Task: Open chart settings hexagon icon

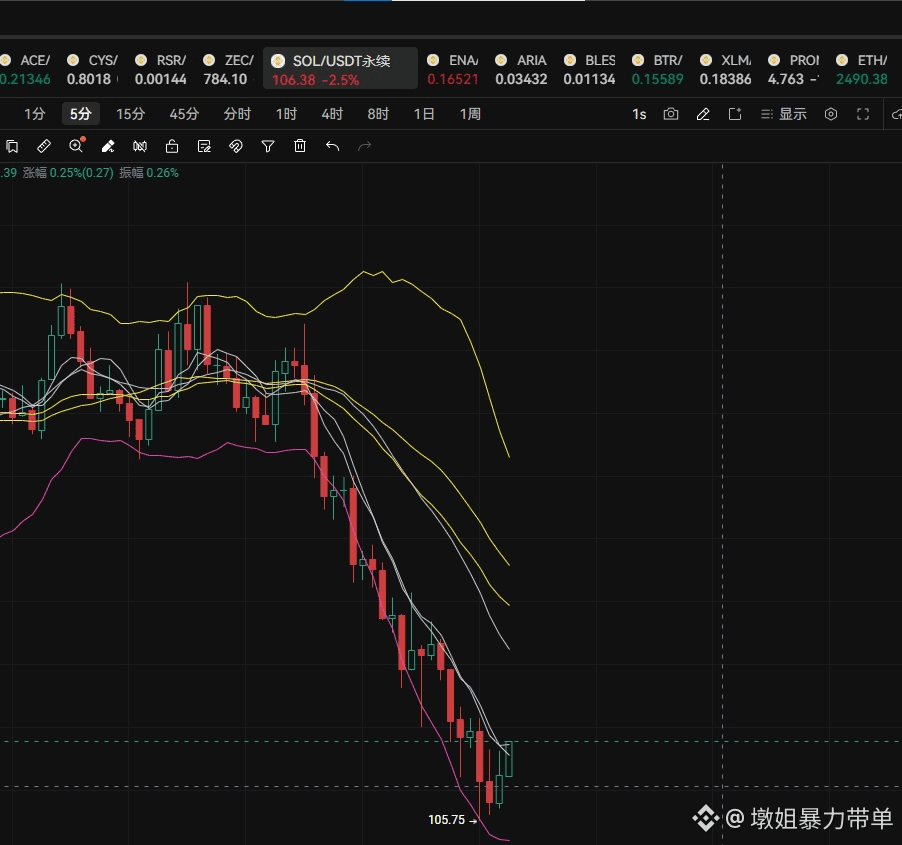Action: tap(831, 114)
